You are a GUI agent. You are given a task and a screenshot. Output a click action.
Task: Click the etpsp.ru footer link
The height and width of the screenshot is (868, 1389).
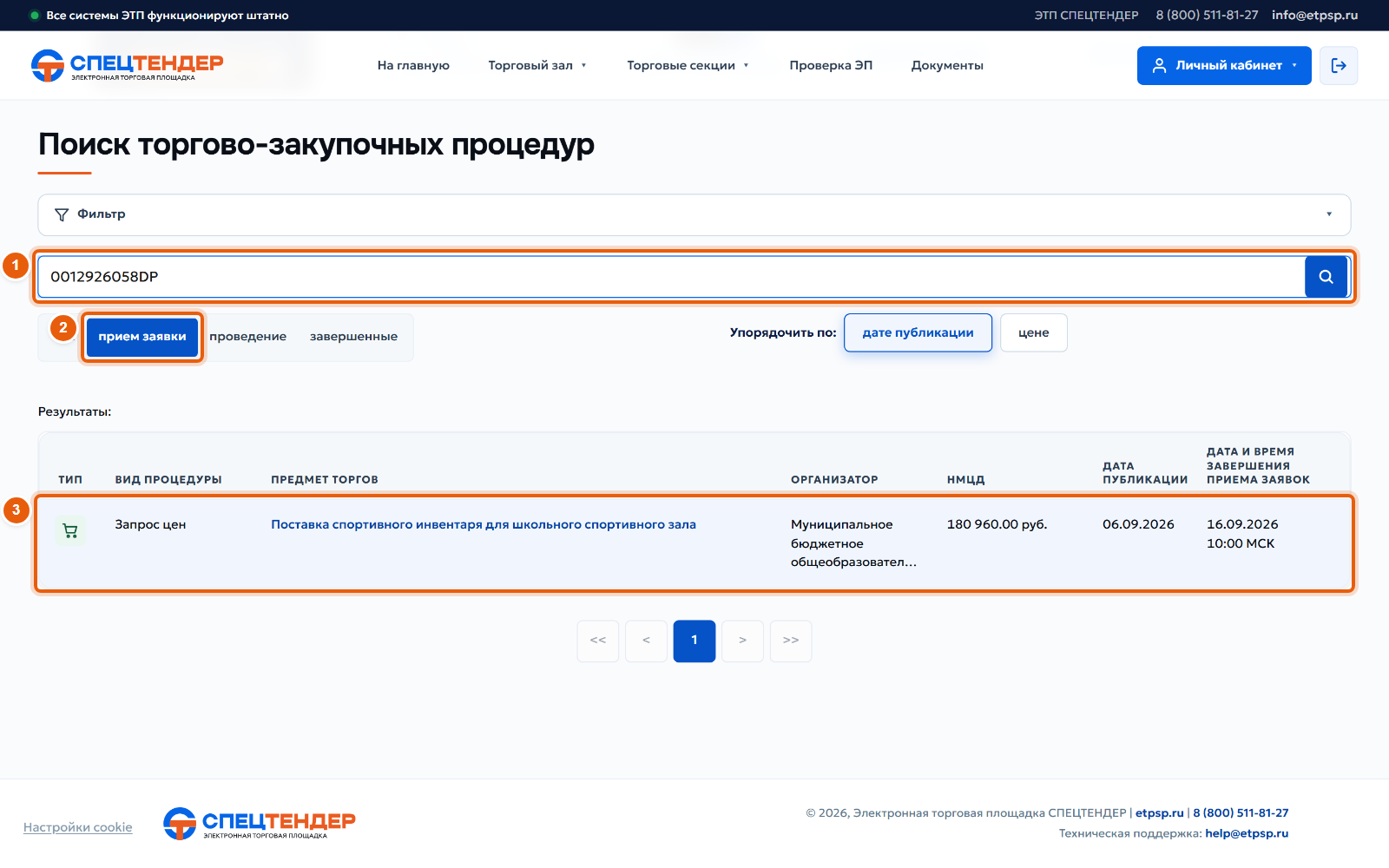[x=1160, y=813]
